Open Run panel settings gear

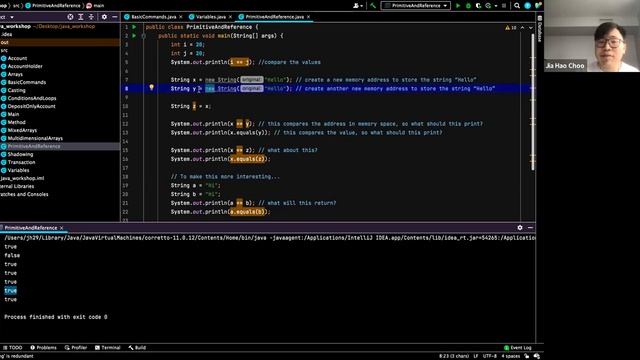tap(520, 228)
